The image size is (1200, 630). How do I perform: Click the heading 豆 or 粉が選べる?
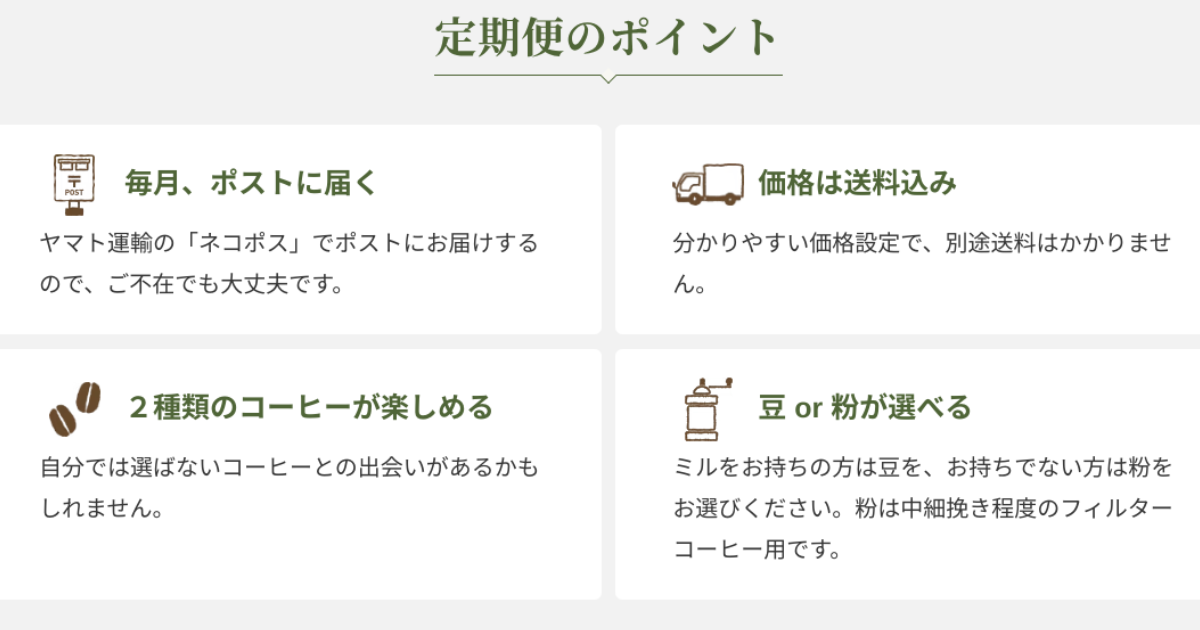pyautogui.click(x=865, y=407)
